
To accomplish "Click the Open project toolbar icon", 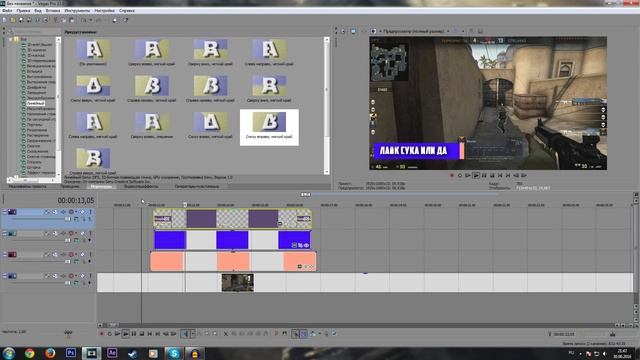I will 13,20.
